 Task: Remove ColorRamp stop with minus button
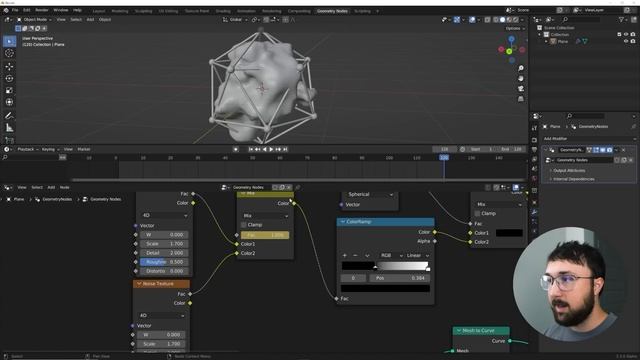[355, 256]
